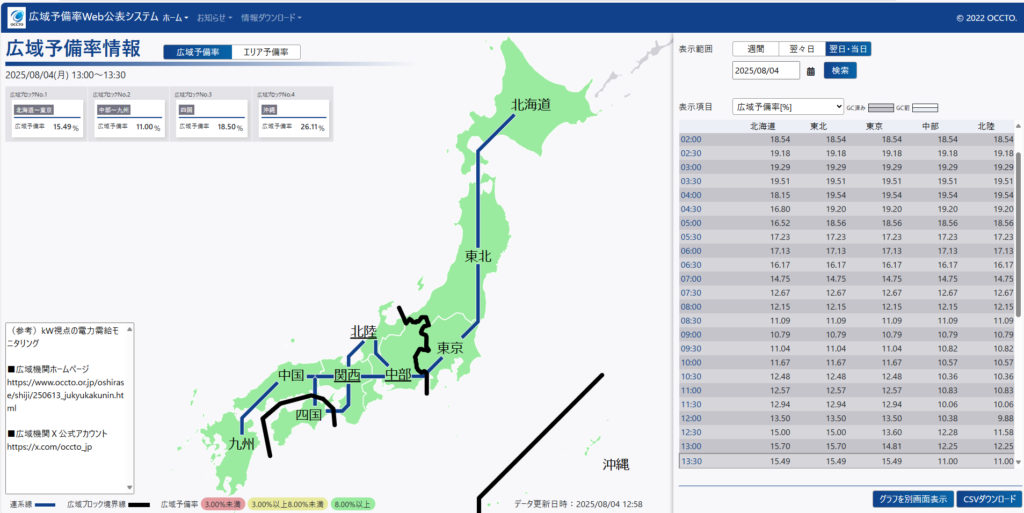Image resolution: width=1024 pixels, height=513 pixels.
Task: Click the 中部 link on the map
Action: (x=398, y=375)
